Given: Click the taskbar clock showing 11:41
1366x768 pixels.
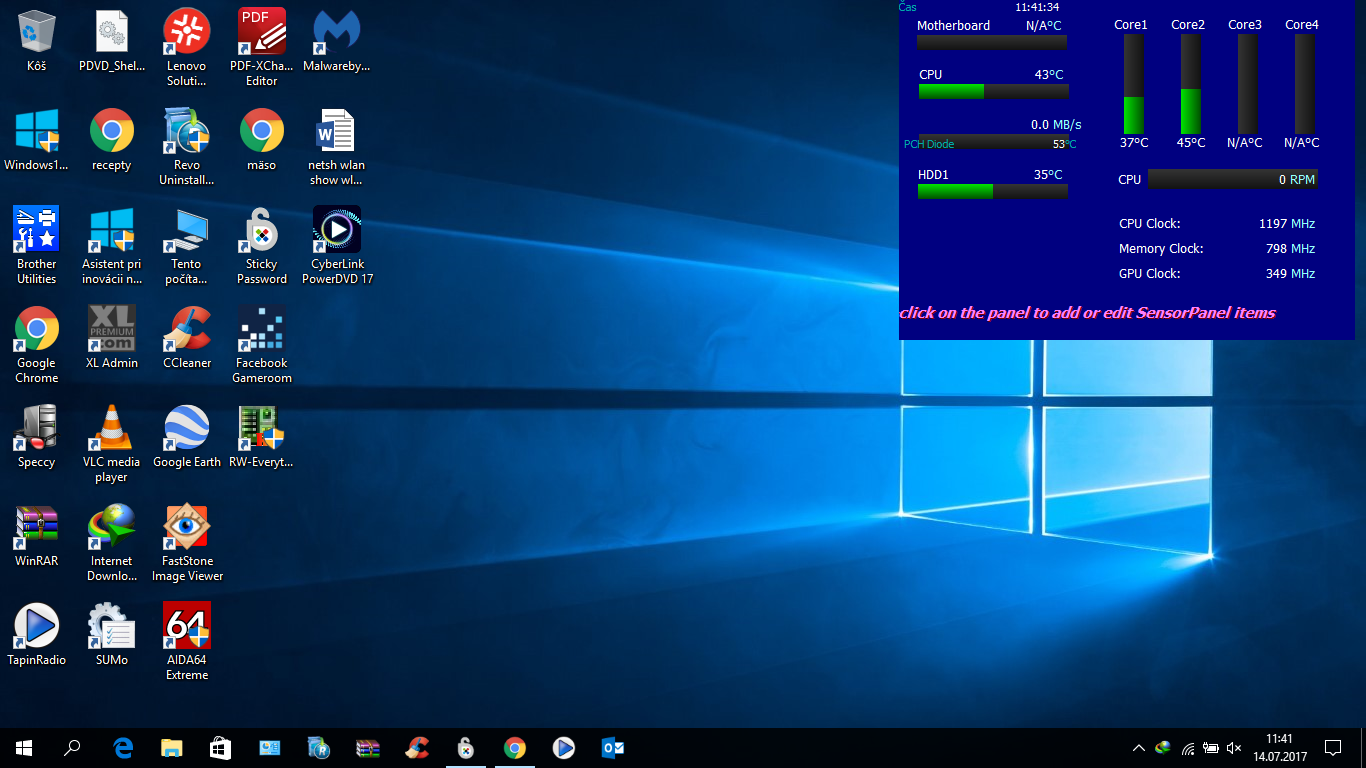Looking at the screenshot, I should click(x=1279, y=748).
